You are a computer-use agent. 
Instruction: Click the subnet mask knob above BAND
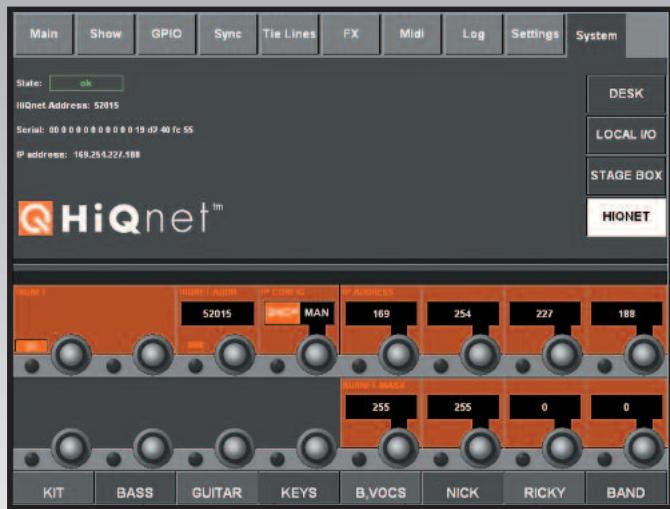tap(644, 448)
